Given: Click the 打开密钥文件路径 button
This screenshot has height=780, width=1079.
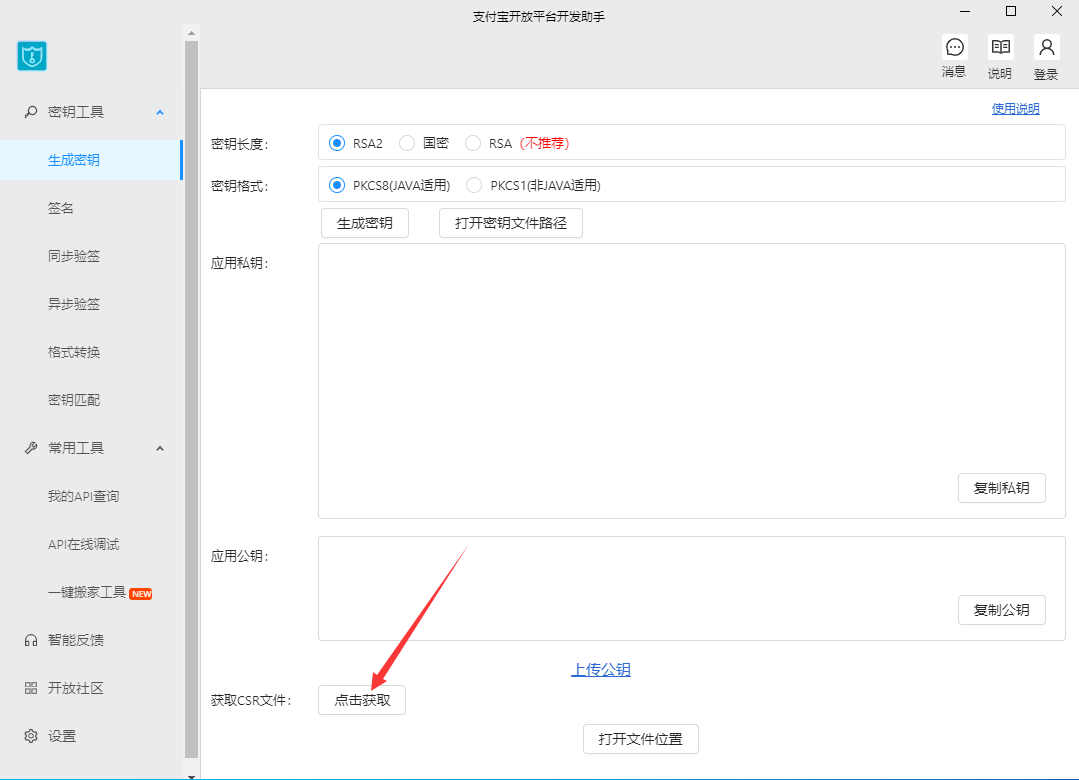Looking at the screenshot, I should coord(511,223).
